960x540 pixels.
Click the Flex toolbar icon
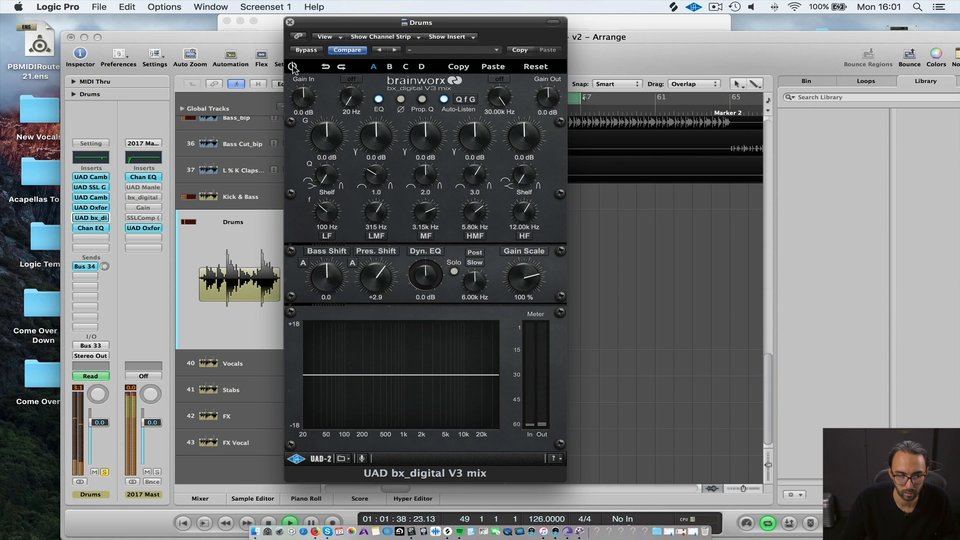click(261, 57)
